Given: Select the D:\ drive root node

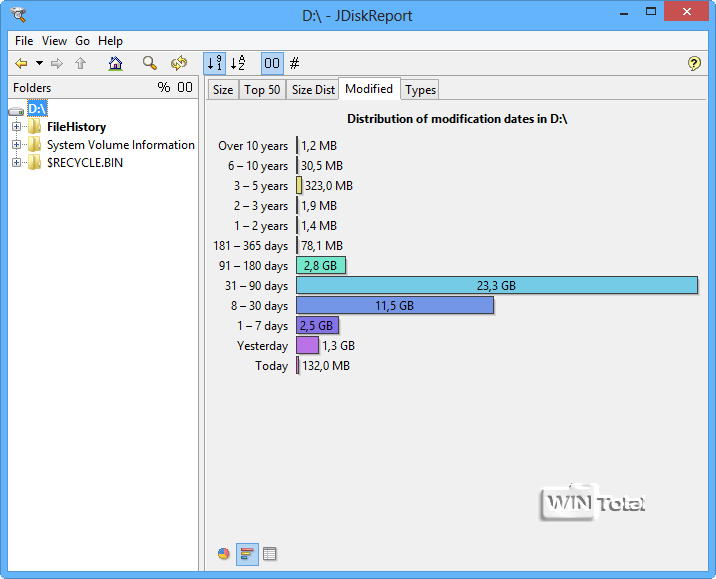Looking at the screenshot, I should 37,108.
